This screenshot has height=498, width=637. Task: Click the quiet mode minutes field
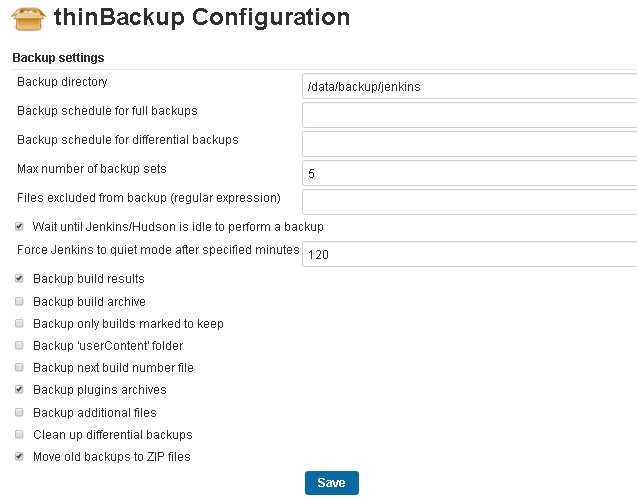tap(470, 254)
